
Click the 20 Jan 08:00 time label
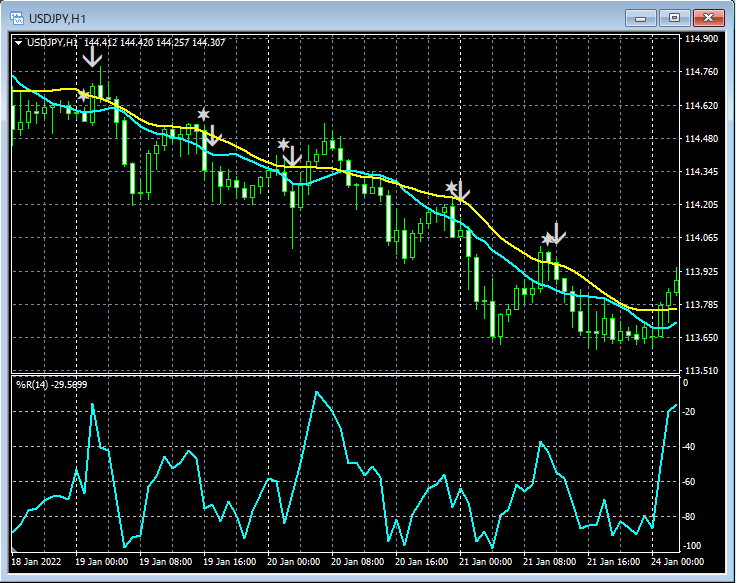click(x=357, y=562)
